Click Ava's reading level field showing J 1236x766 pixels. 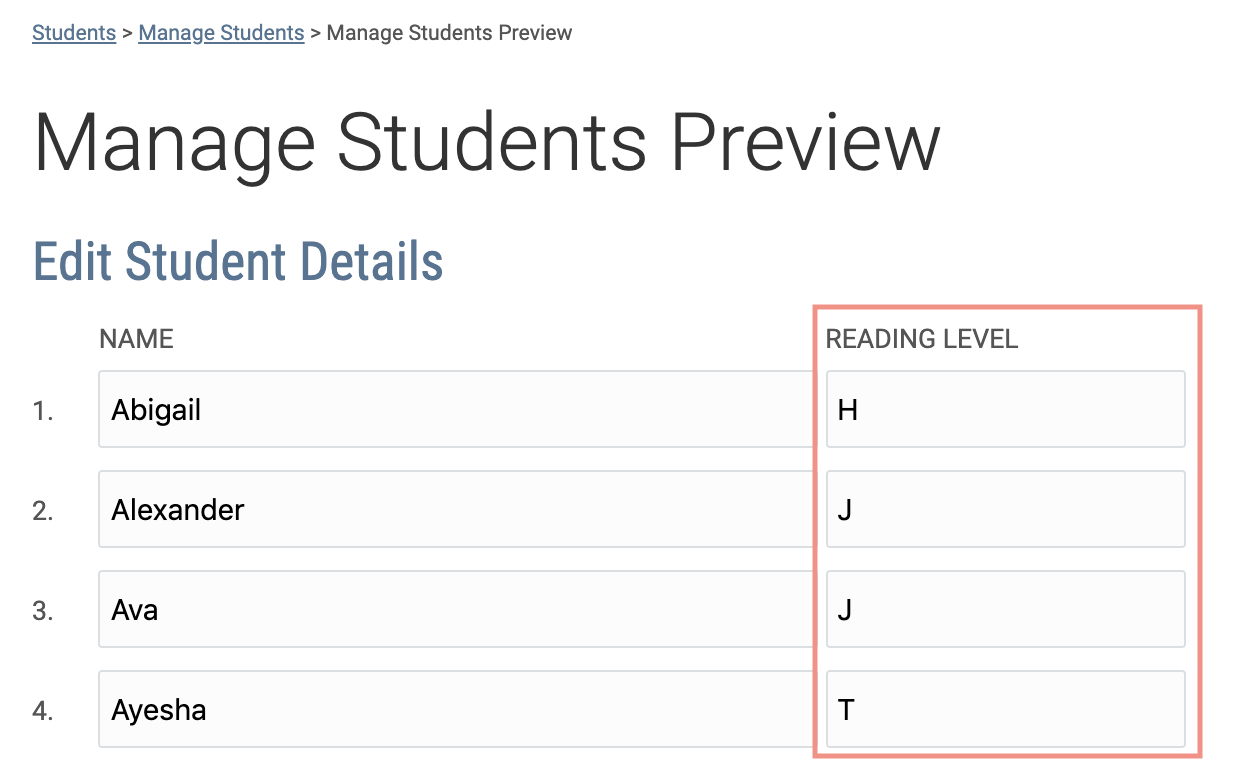click(1005, 609)
